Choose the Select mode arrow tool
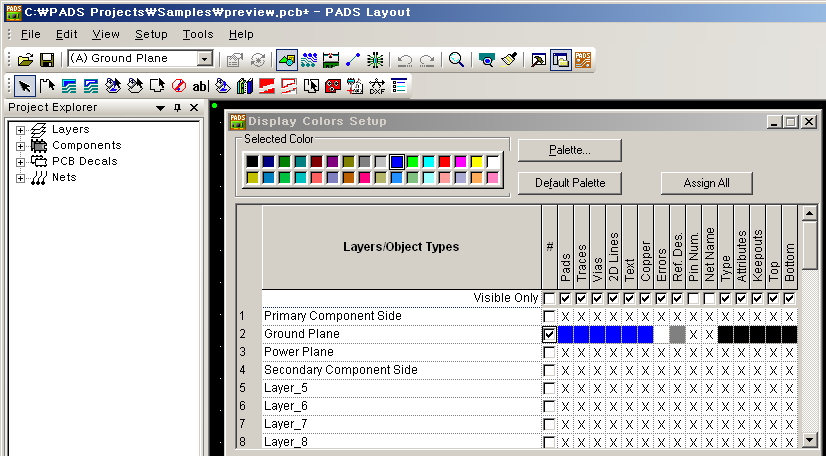 [x=25, y=86]
